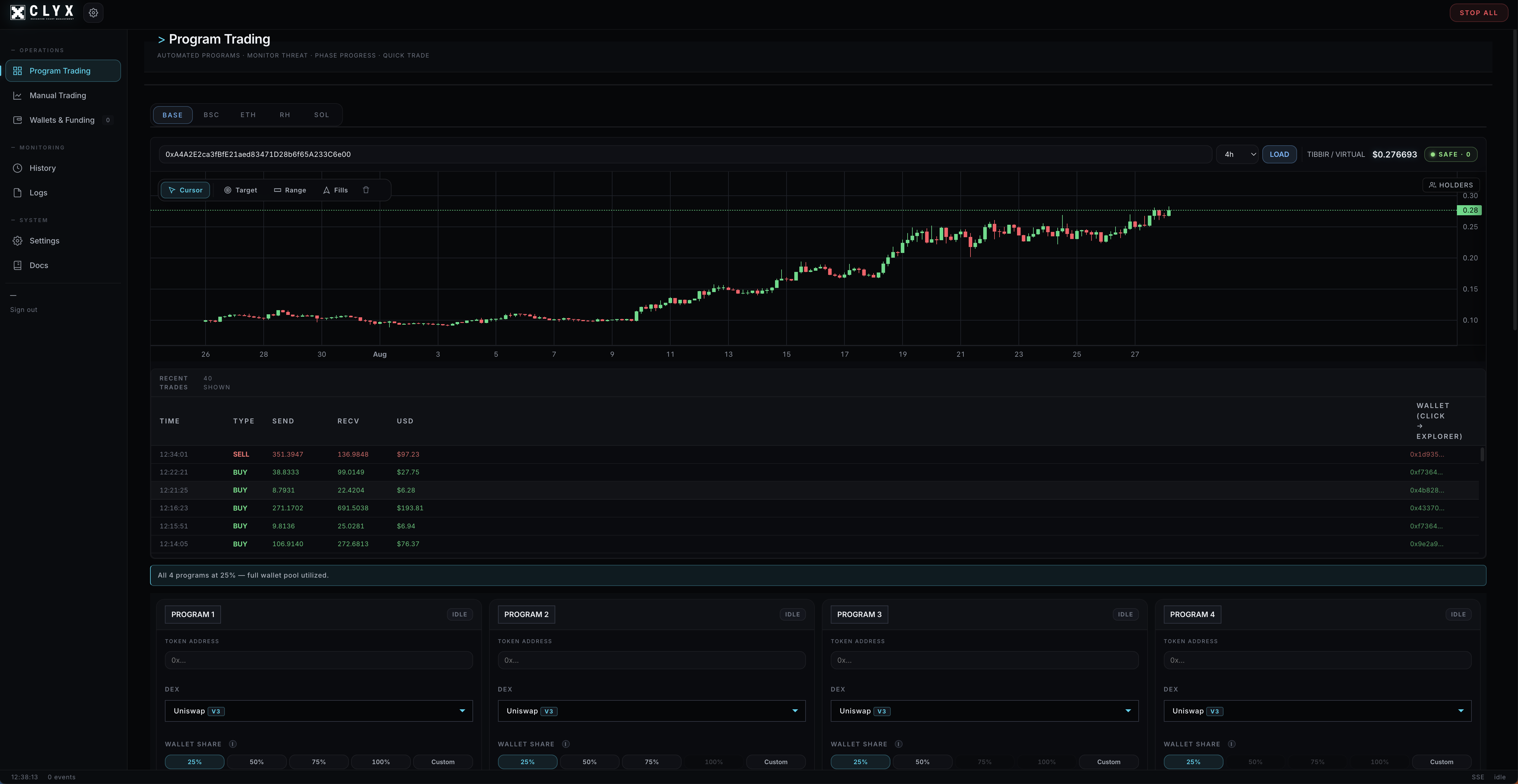
Task: Click the Manual Trading chart icon
Action: tap(18, 95)
